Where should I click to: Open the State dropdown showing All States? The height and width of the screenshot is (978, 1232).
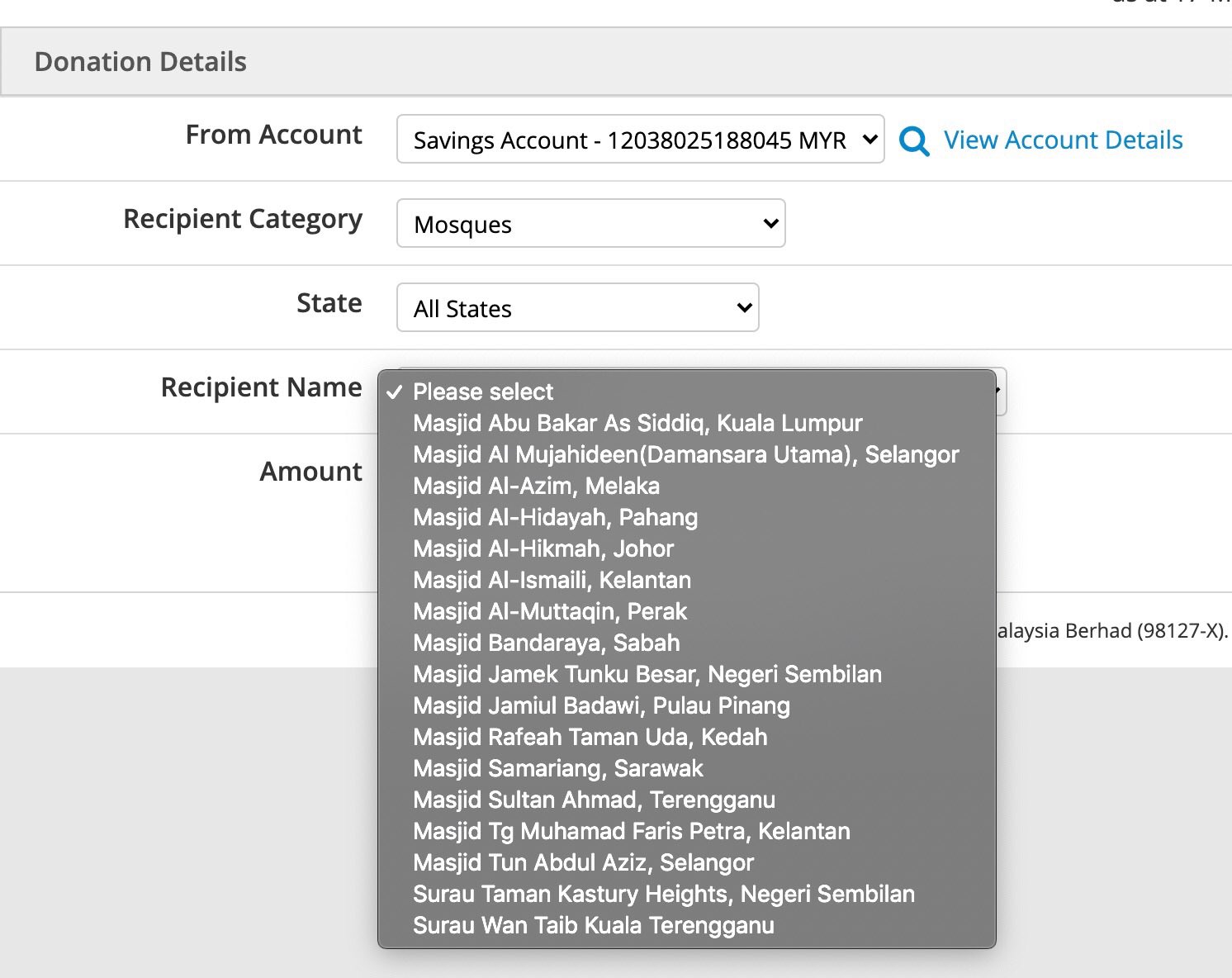pyautogui.click(x=577, y=307)
